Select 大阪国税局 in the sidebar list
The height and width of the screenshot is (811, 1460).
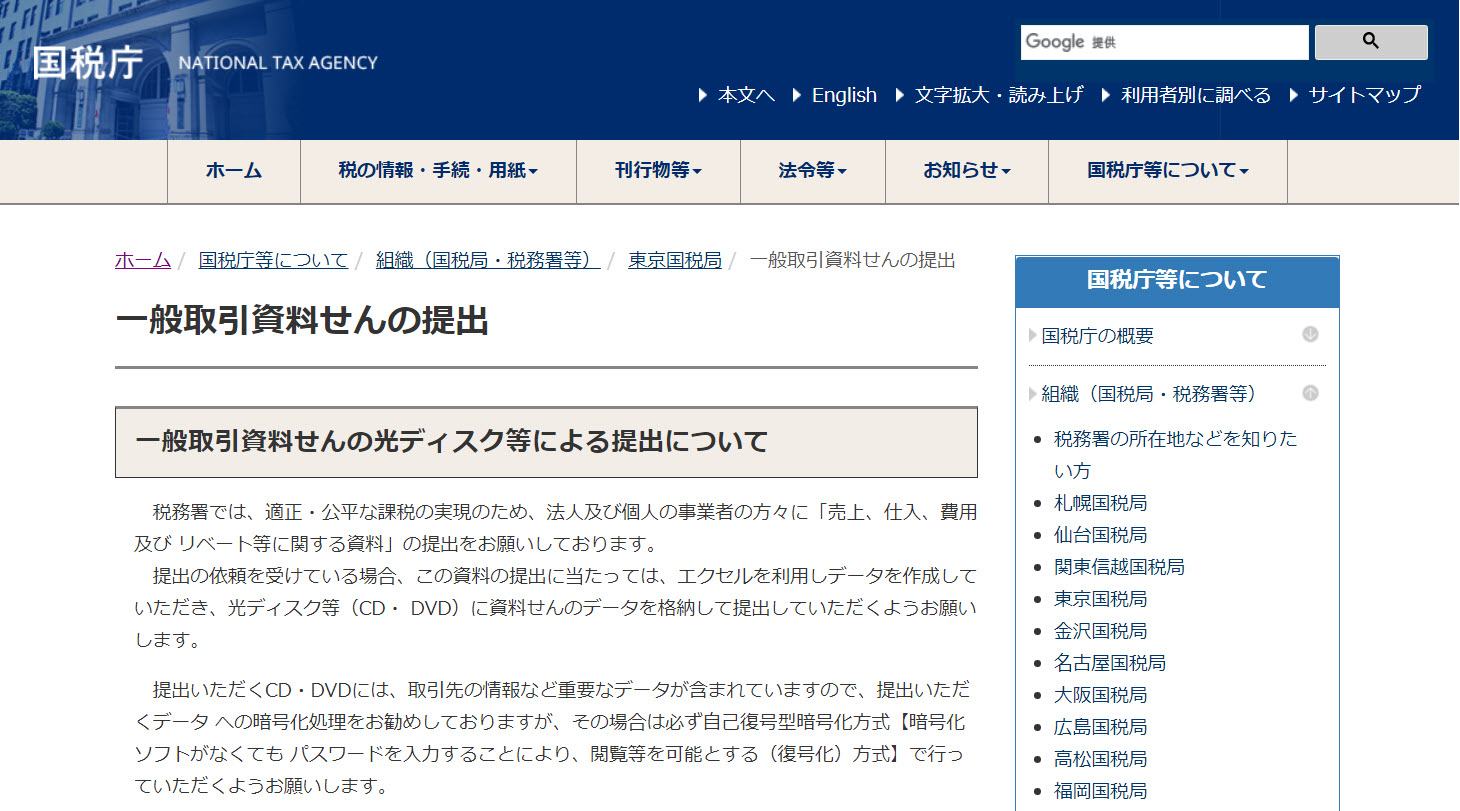click(x=1100, y=695)
